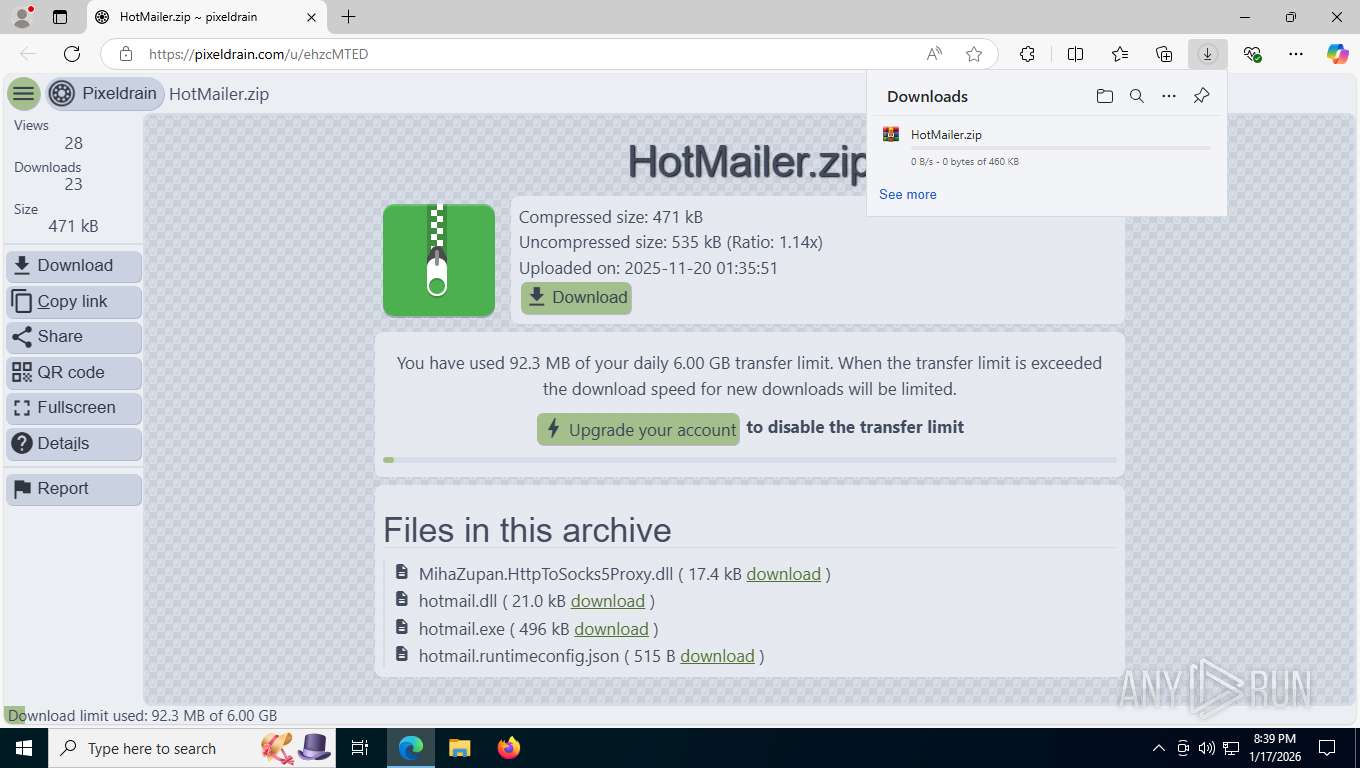Refresh the page
The image size is (1360, 768).
72,54
